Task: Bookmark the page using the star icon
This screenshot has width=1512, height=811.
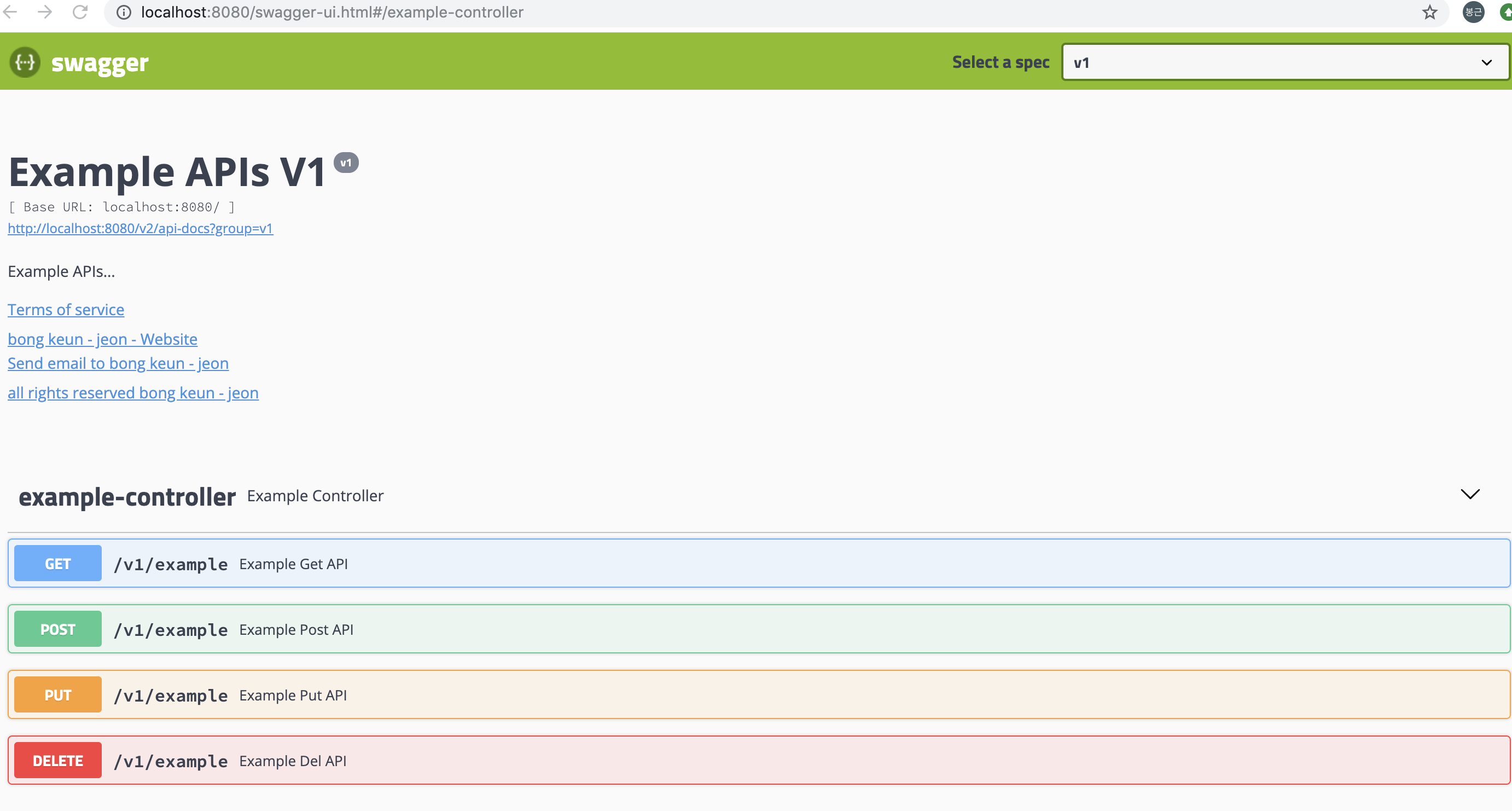Action: [1429, 11]
